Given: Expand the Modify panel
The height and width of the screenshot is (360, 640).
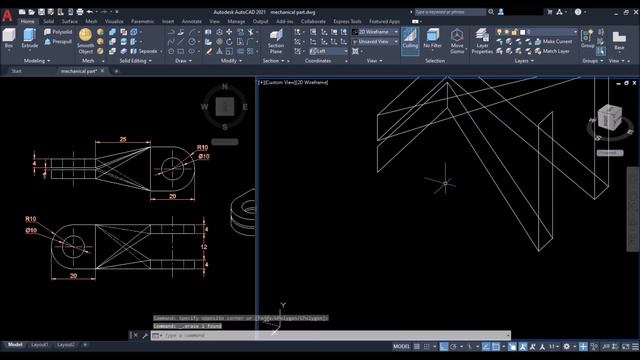Looking at the screenshot, I should click(x=231, y=61).
